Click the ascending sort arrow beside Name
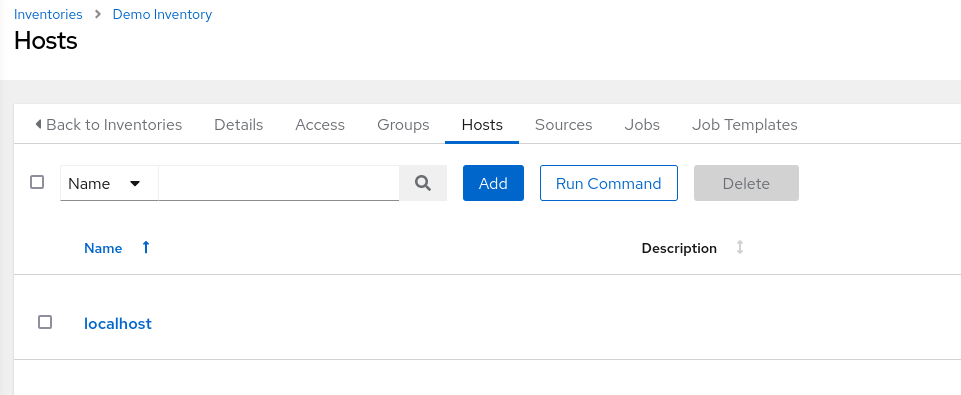The width and height of the screenshot is (961, 395). pyautogui.click(x=146, y=247)
